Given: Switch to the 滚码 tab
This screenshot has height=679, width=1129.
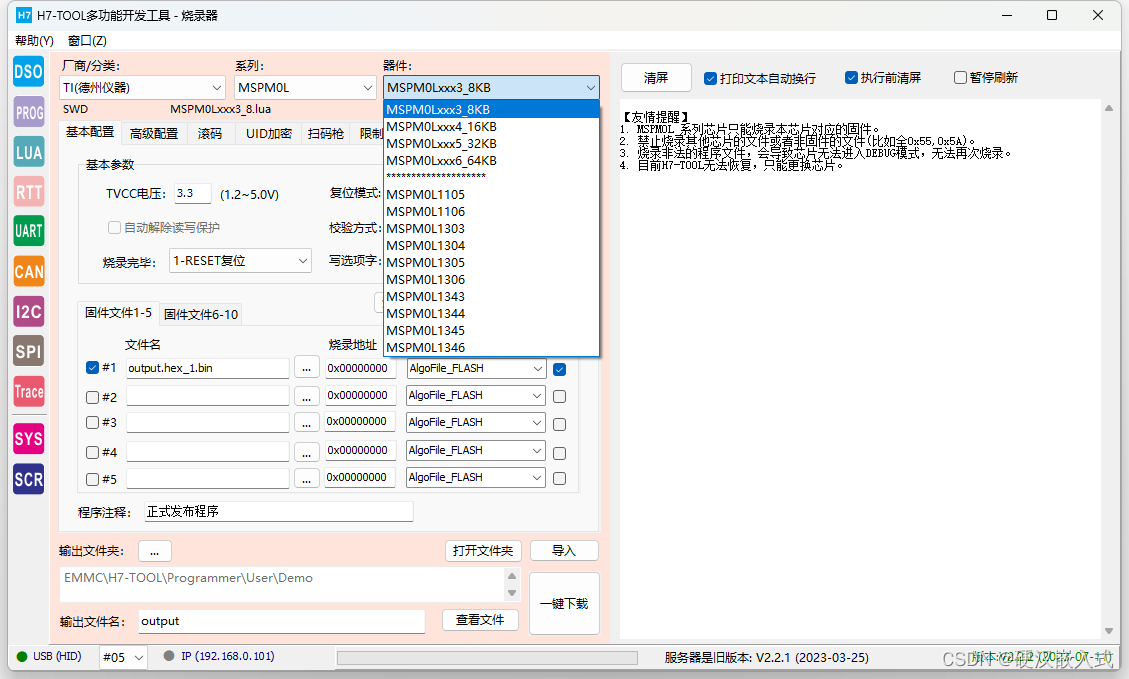Looking at the screenshot, I should pyautogui.click(x=210, y=133).
